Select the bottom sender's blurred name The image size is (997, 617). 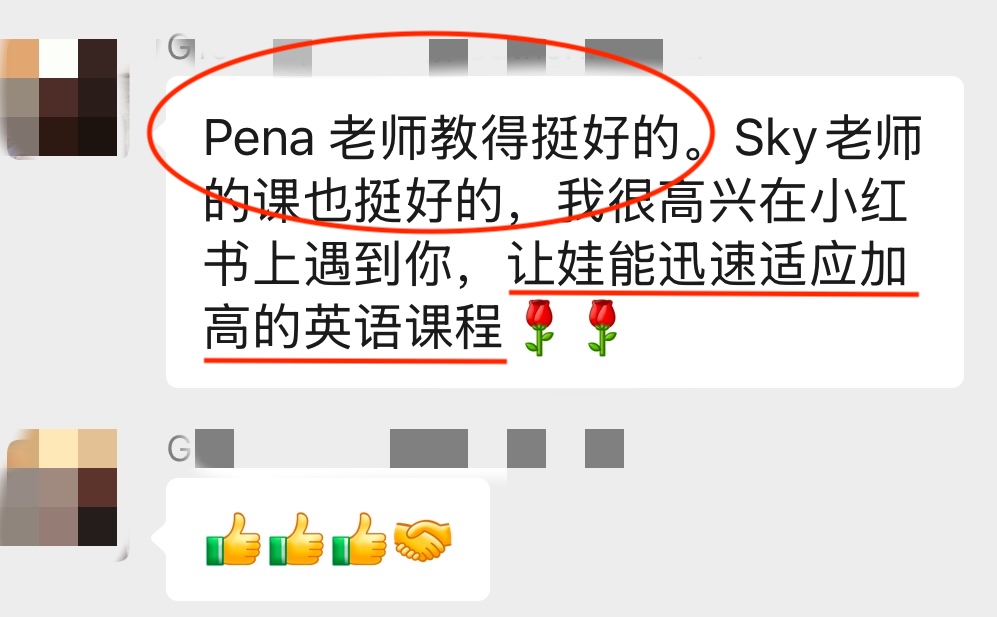coord(395,448)
